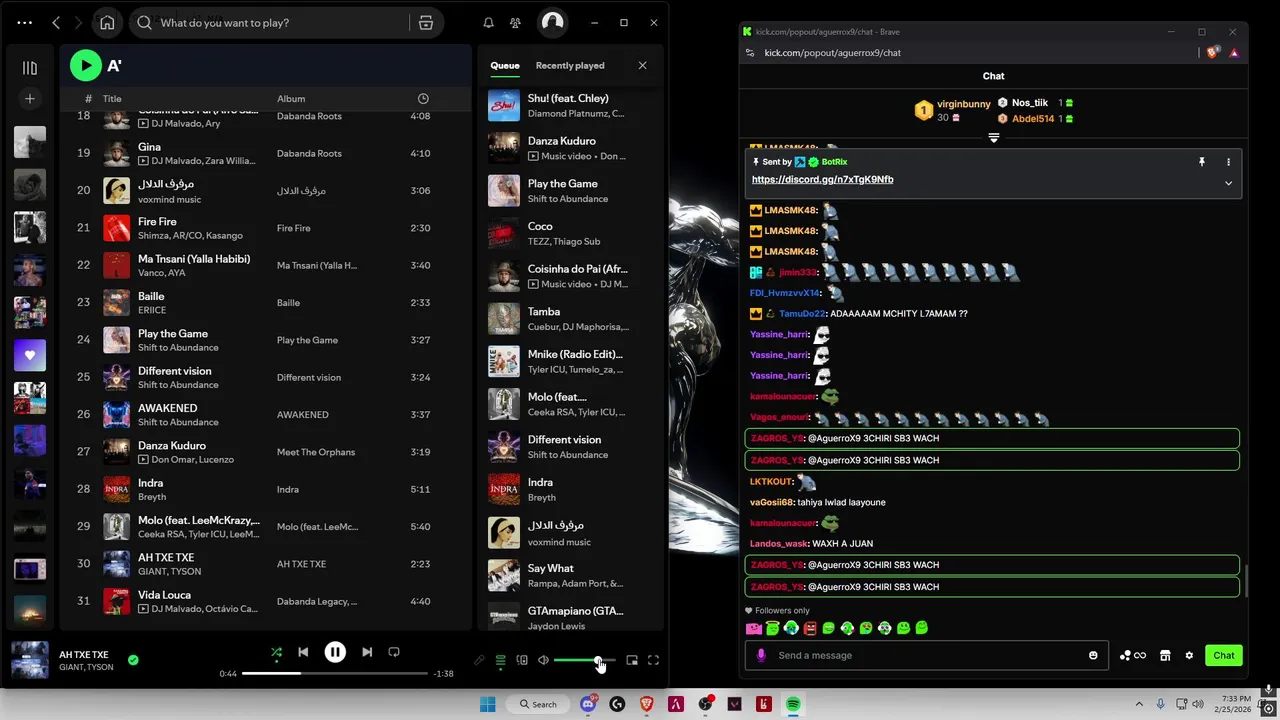Viewport: 1280px width, 720px height.
Task: Open channel points infinity icon
Action: [1133, 655]
